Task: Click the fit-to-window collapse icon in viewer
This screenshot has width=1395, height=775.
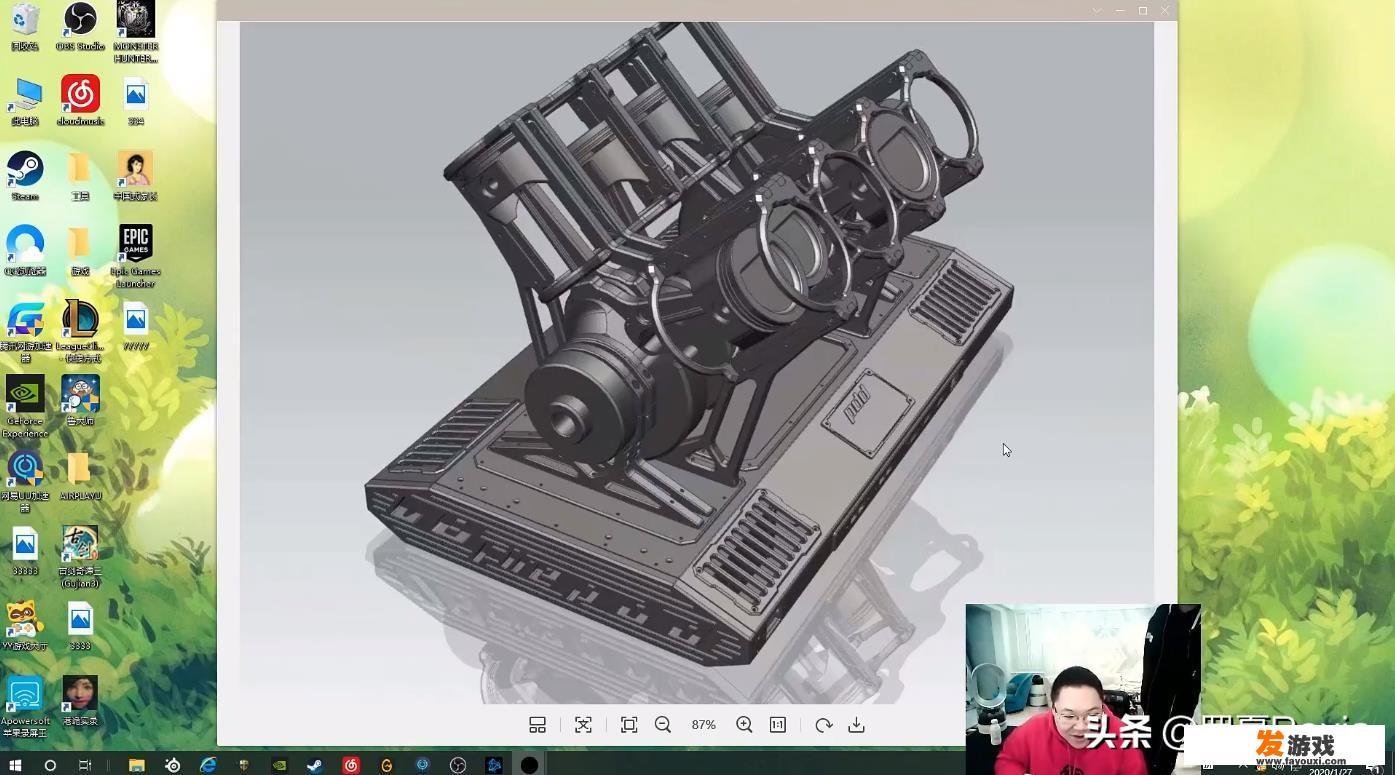Action: [583, 725]
